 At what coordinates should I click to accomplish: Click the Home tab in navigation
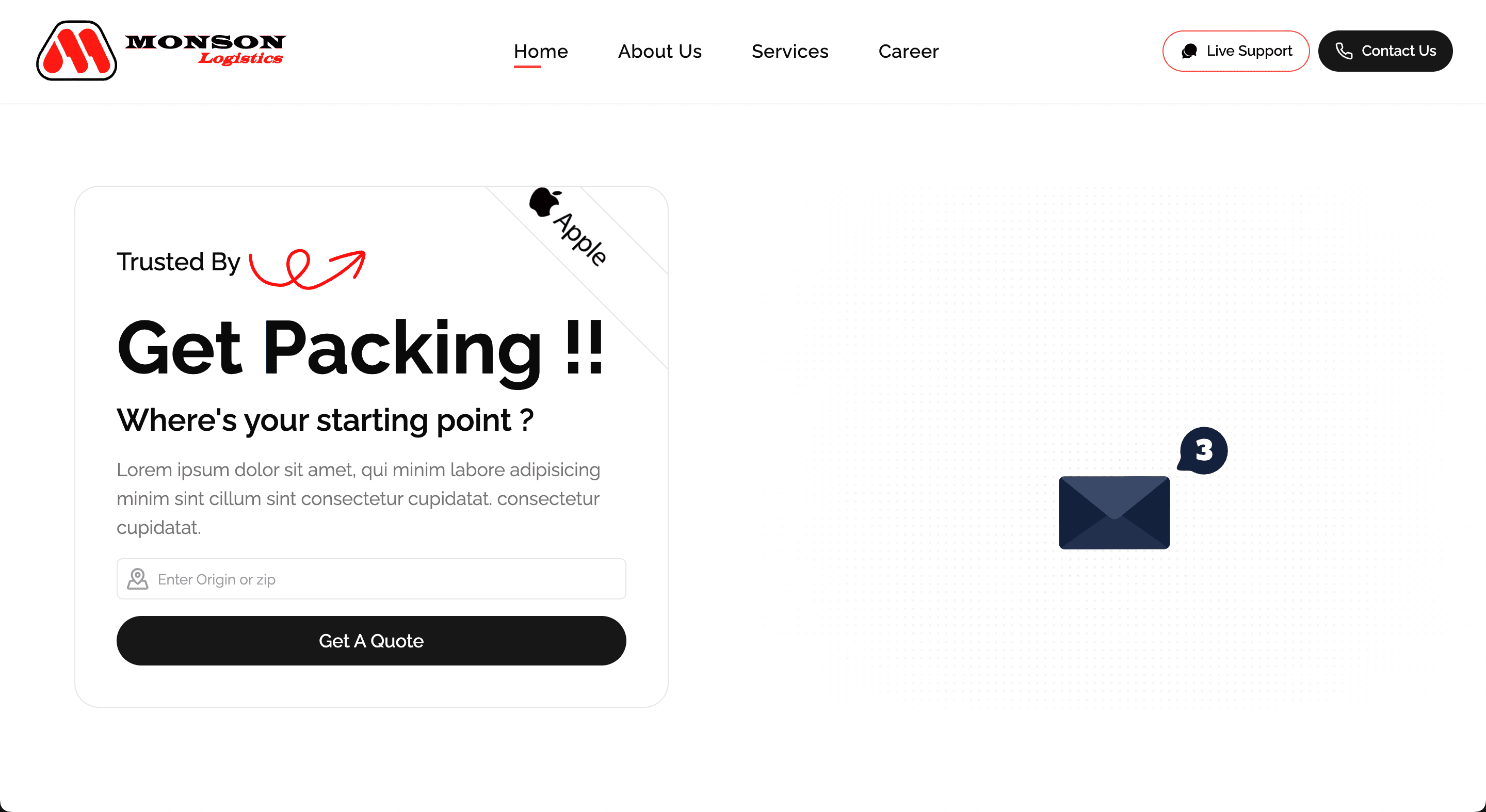[540, 51]
